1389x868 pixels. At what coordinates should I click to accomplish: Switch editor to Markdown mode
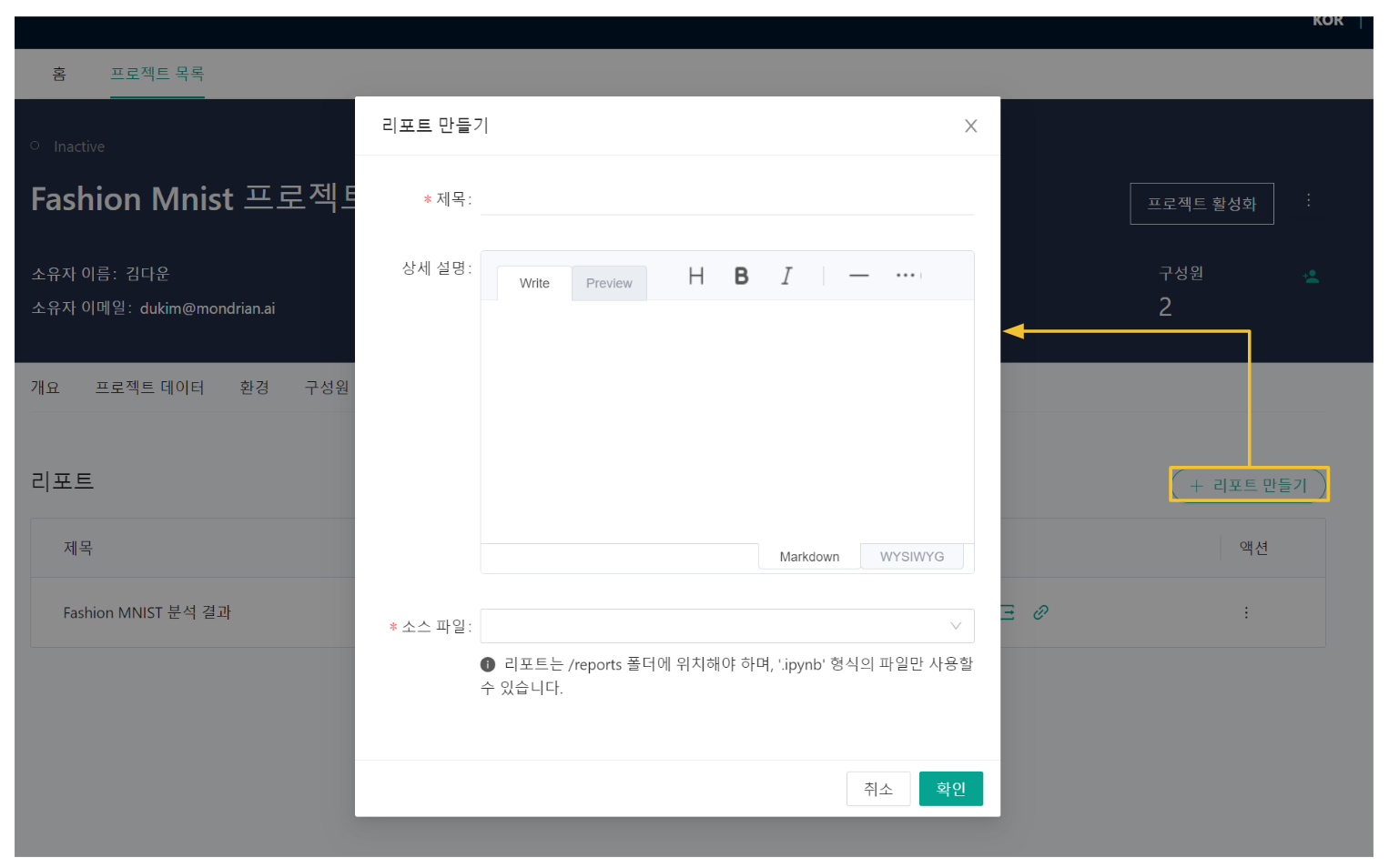coord(808,557)
